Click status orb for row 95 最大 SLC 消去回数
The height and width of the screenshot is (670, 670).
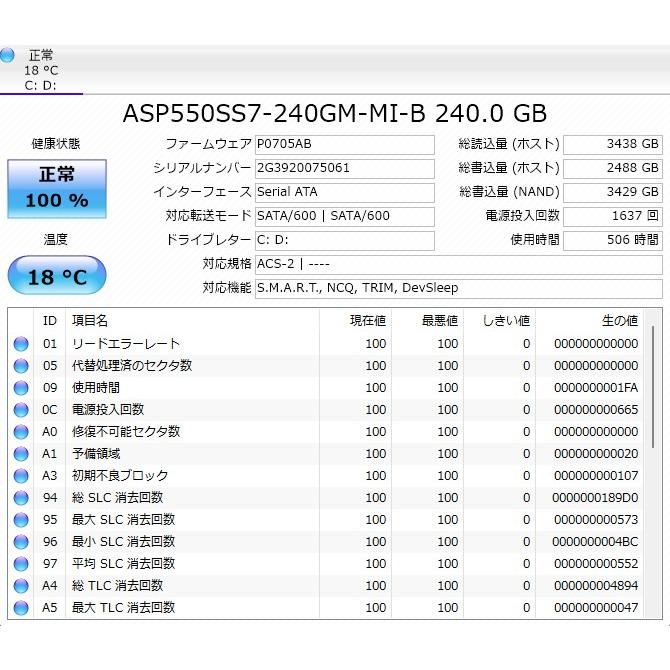point(21,520)
